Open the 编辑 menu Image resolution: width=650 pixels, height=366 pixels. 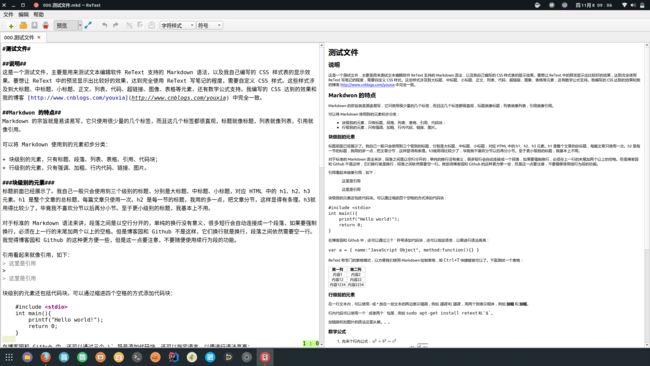click(24, 15)
